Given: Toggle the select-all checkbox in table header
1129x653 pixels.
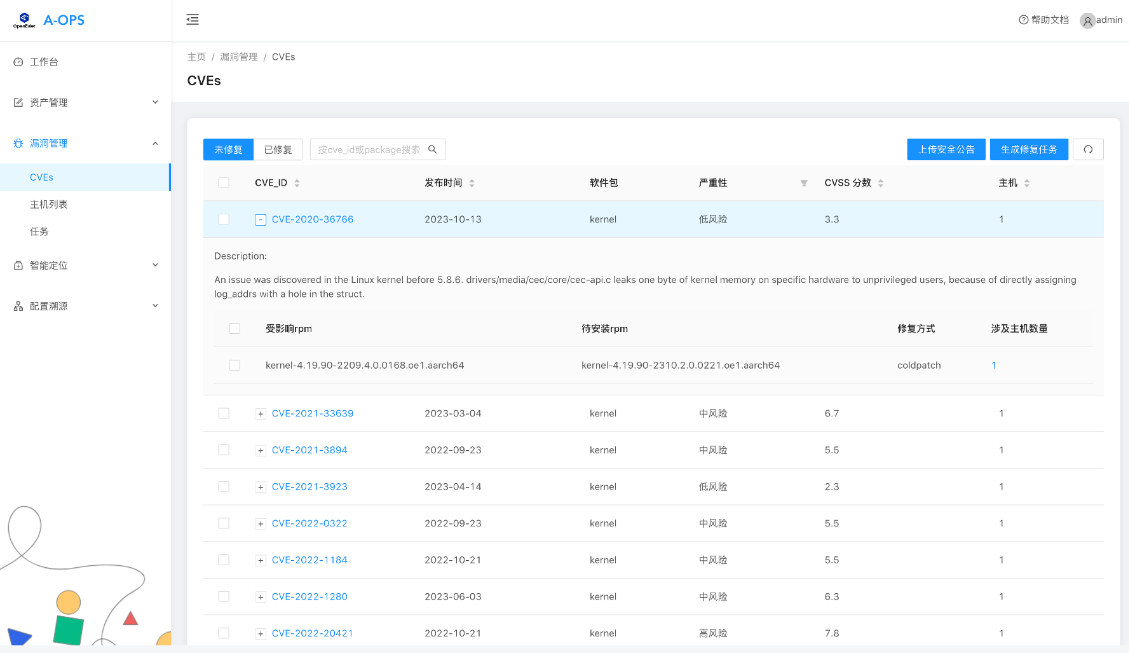Looking at the screenshot, I should pos(224,183).
